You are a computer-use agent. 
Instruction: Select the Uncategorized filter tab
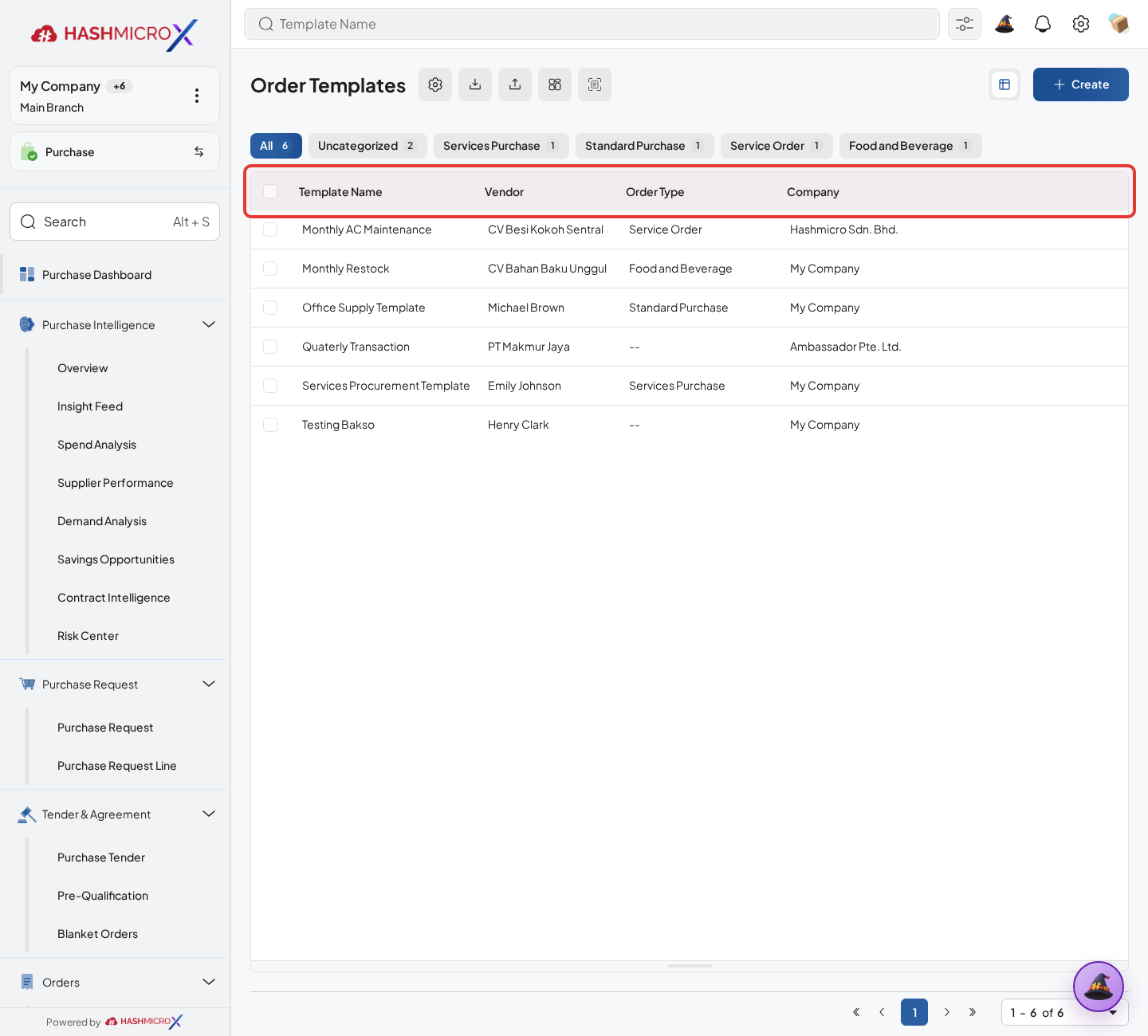[x=368, y=146]
